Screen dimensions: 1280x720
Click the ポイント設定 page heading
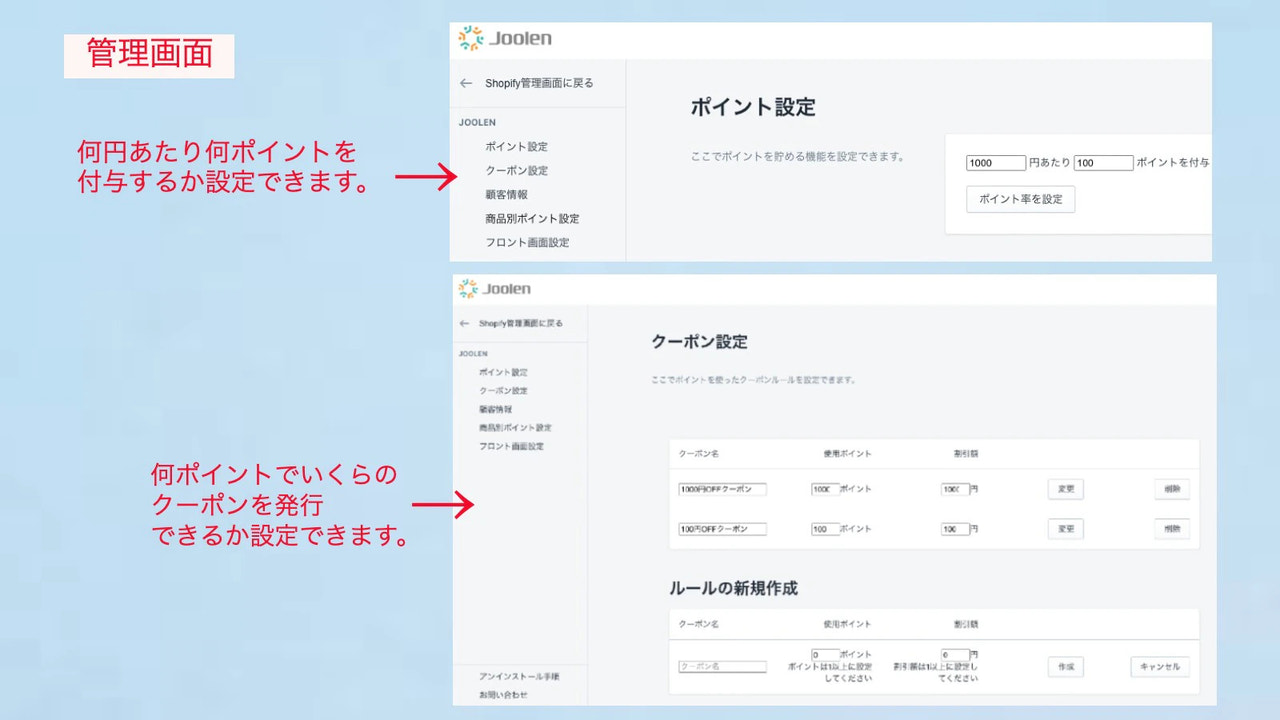(753, 107)
